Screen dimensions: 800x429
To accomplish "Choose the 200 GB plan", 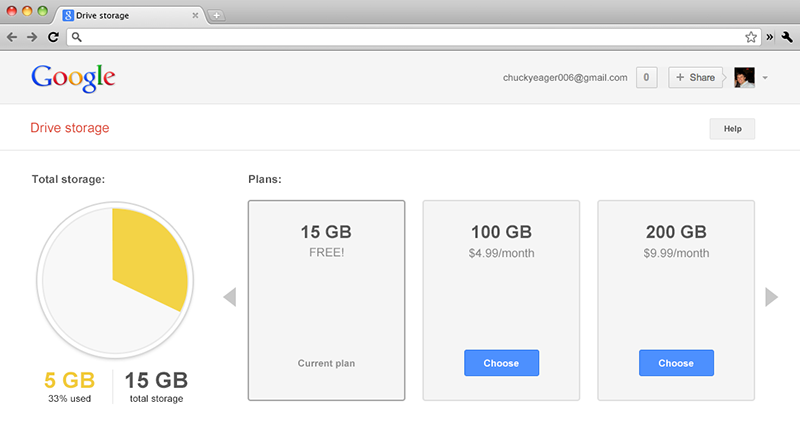I will [676, 363].
